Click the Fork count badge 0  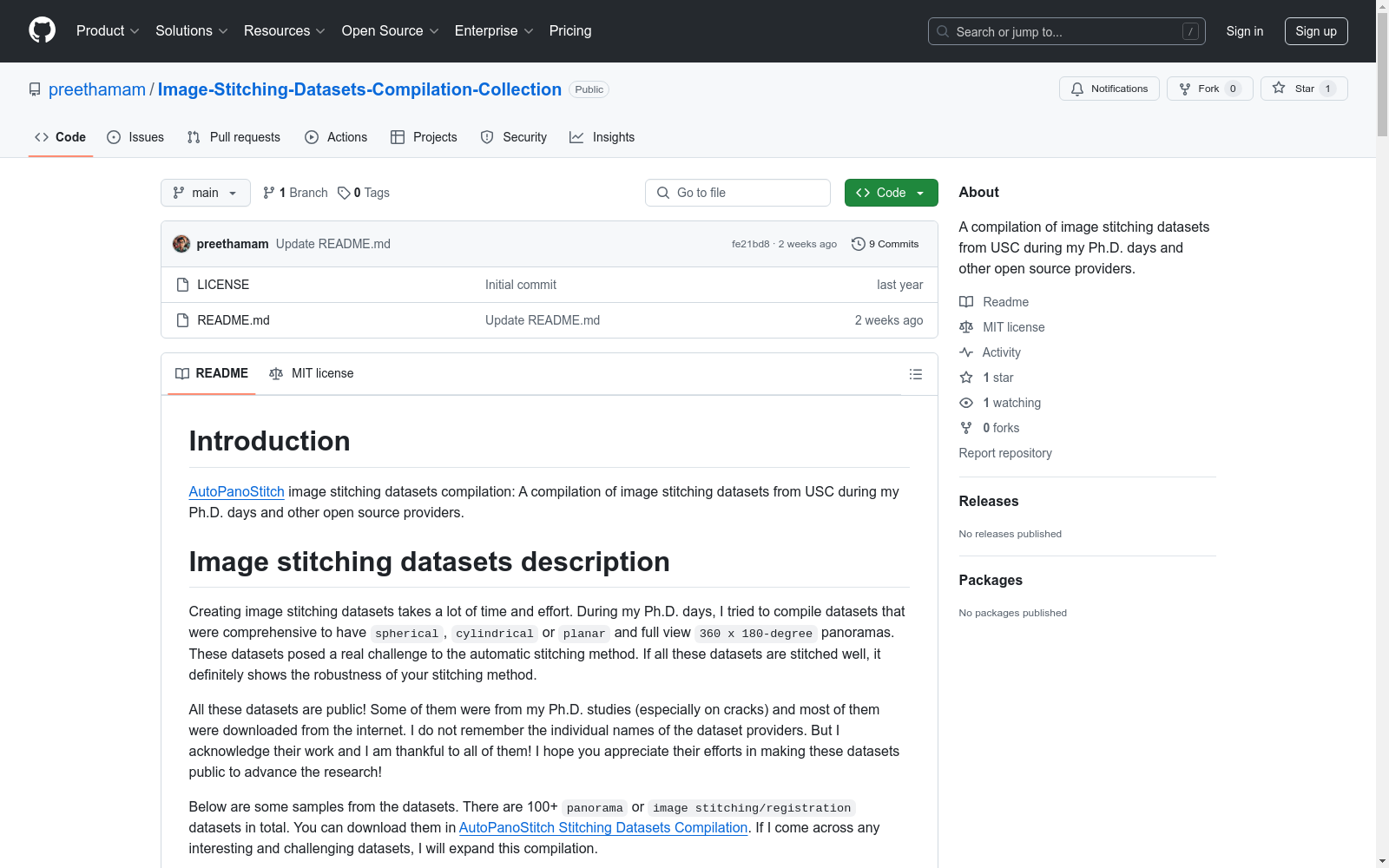(x=1233, y=89)
